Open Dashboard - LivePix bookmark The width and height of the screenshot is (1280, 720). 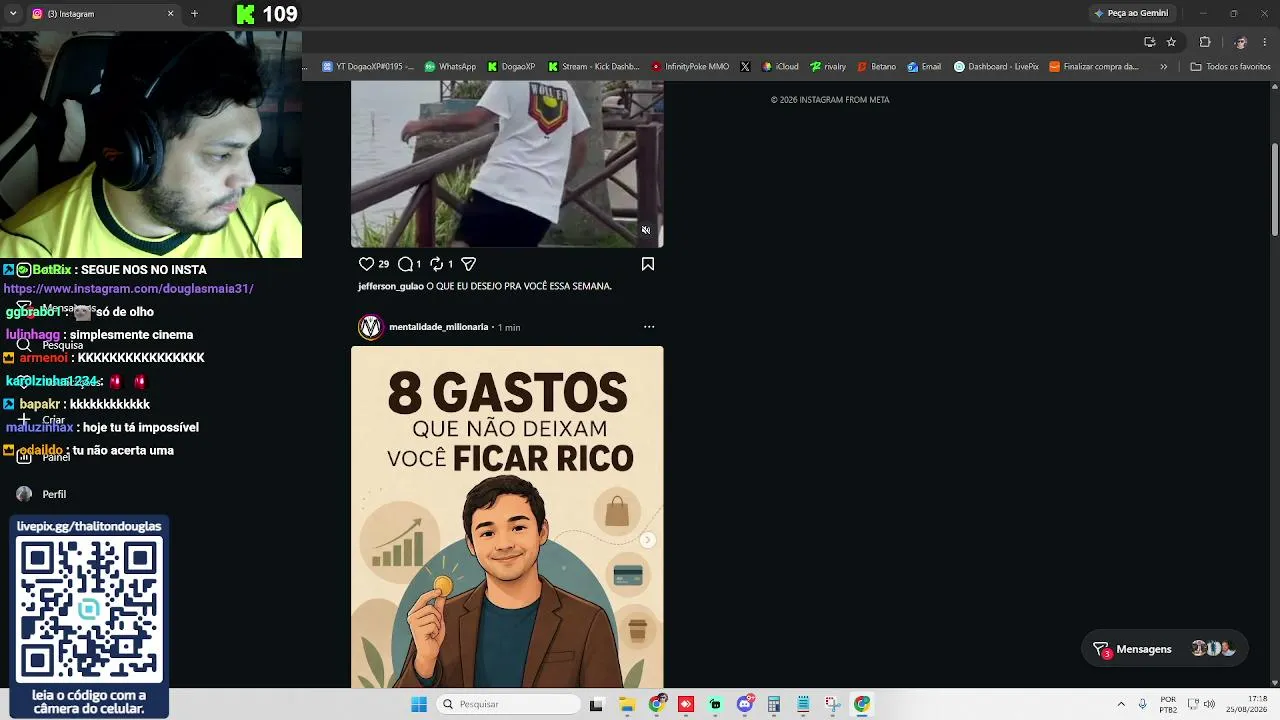pyautogui.click(x=996, y=67)
